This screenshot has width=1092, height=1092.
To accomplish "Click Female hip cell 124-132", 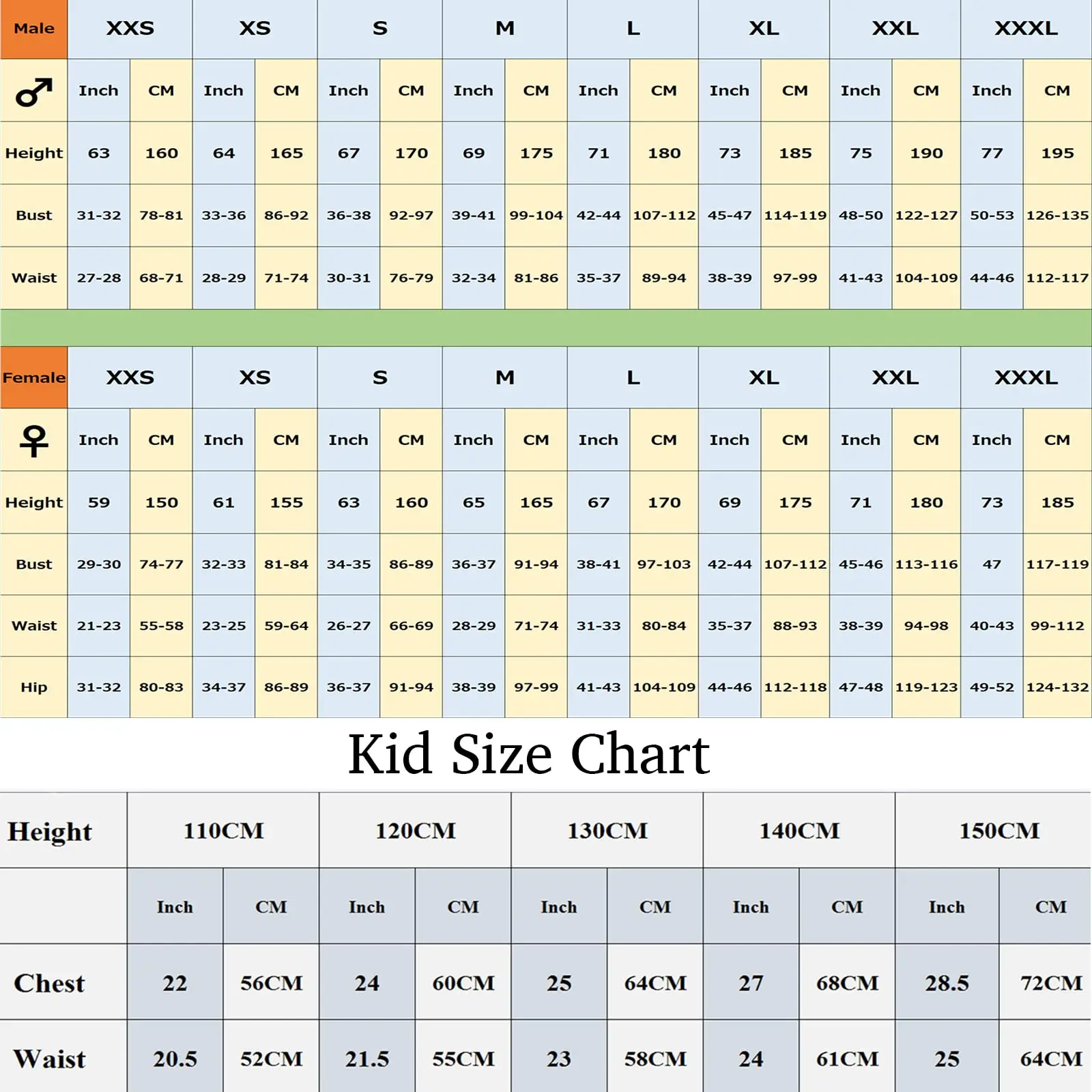I will (1057, 687).
